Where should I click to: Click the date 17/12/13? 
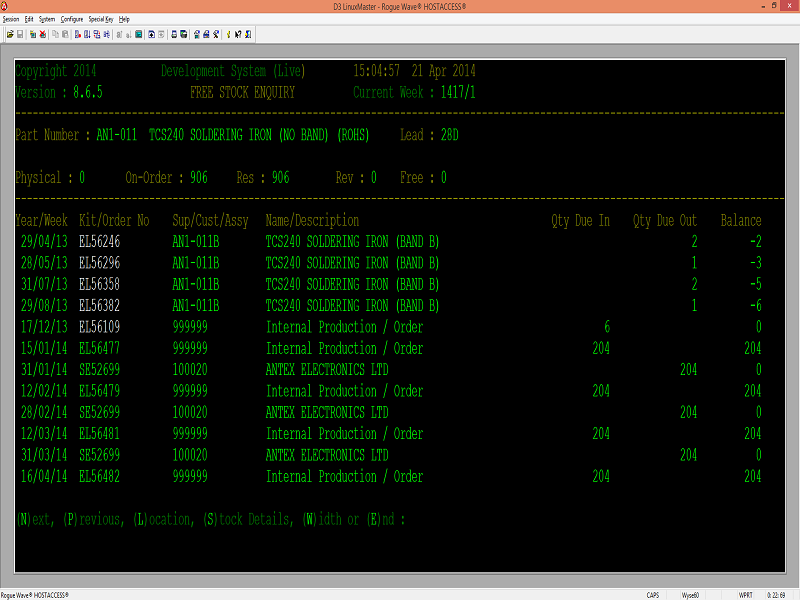click(x=44, y=327)
